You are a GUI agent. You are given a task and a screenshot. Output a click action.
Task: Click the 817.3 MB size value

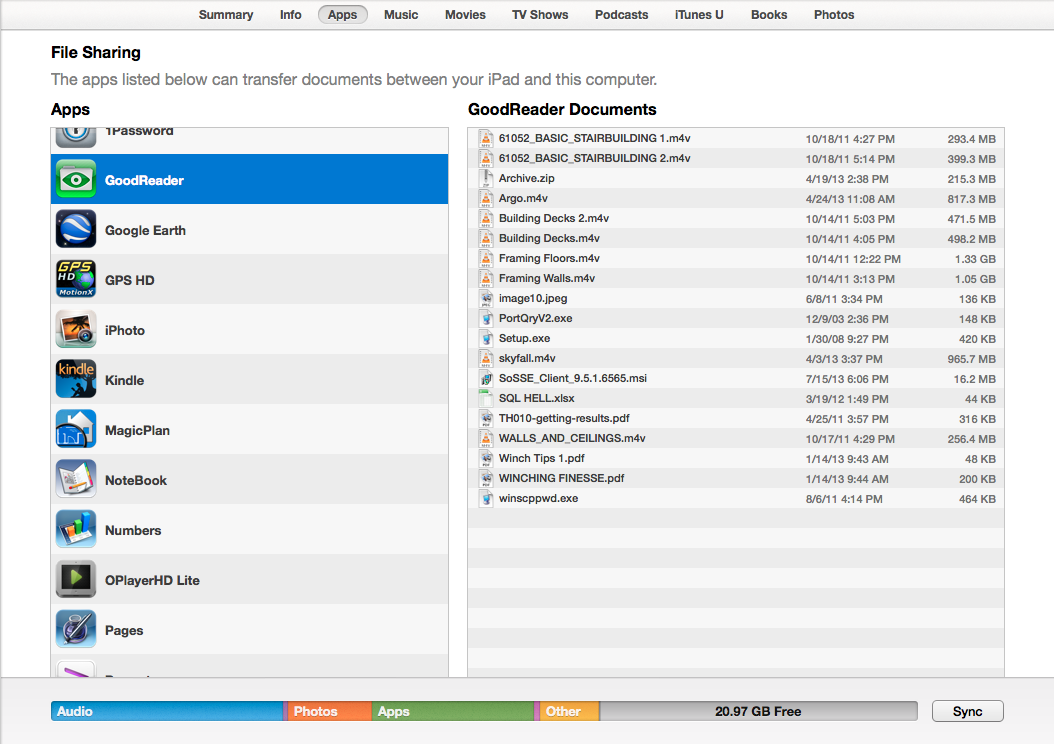click(x=971, y=199)
